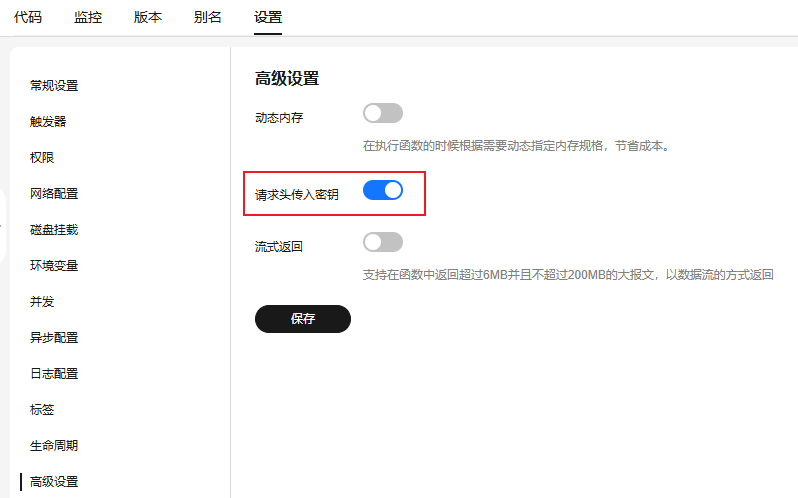The width and height of the screenshot is (798, 498).
Task: Click the 保存 button
Action: click(303, 319)
